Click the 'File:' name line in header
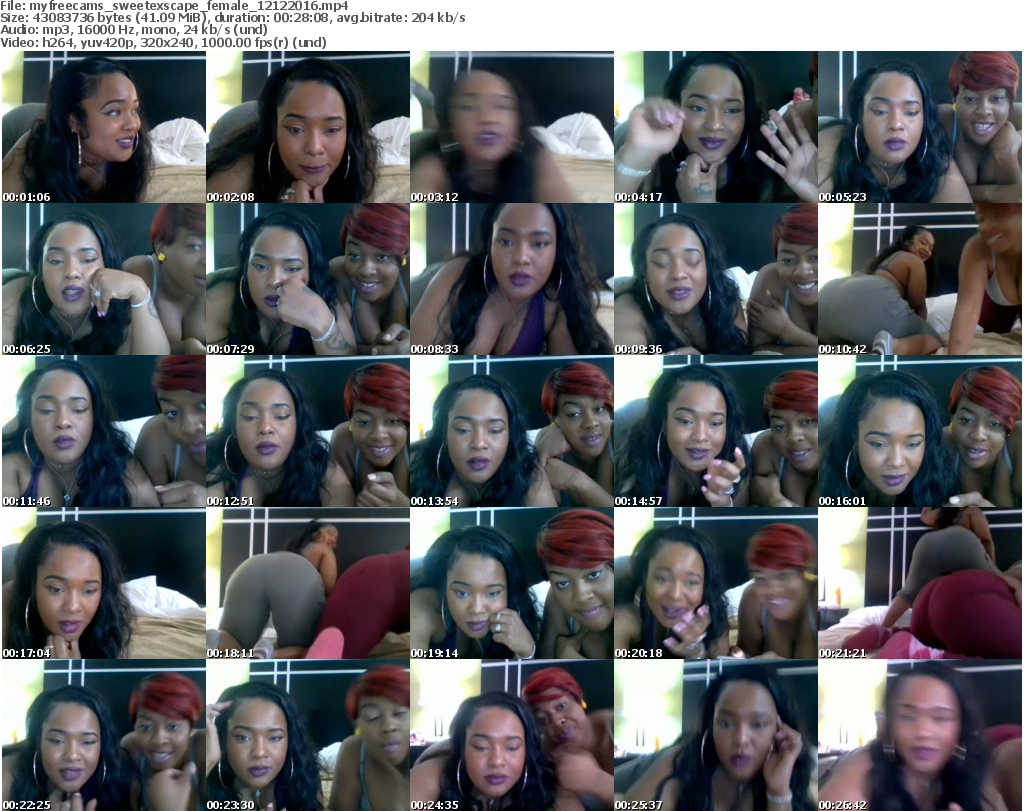 (174, 6)
